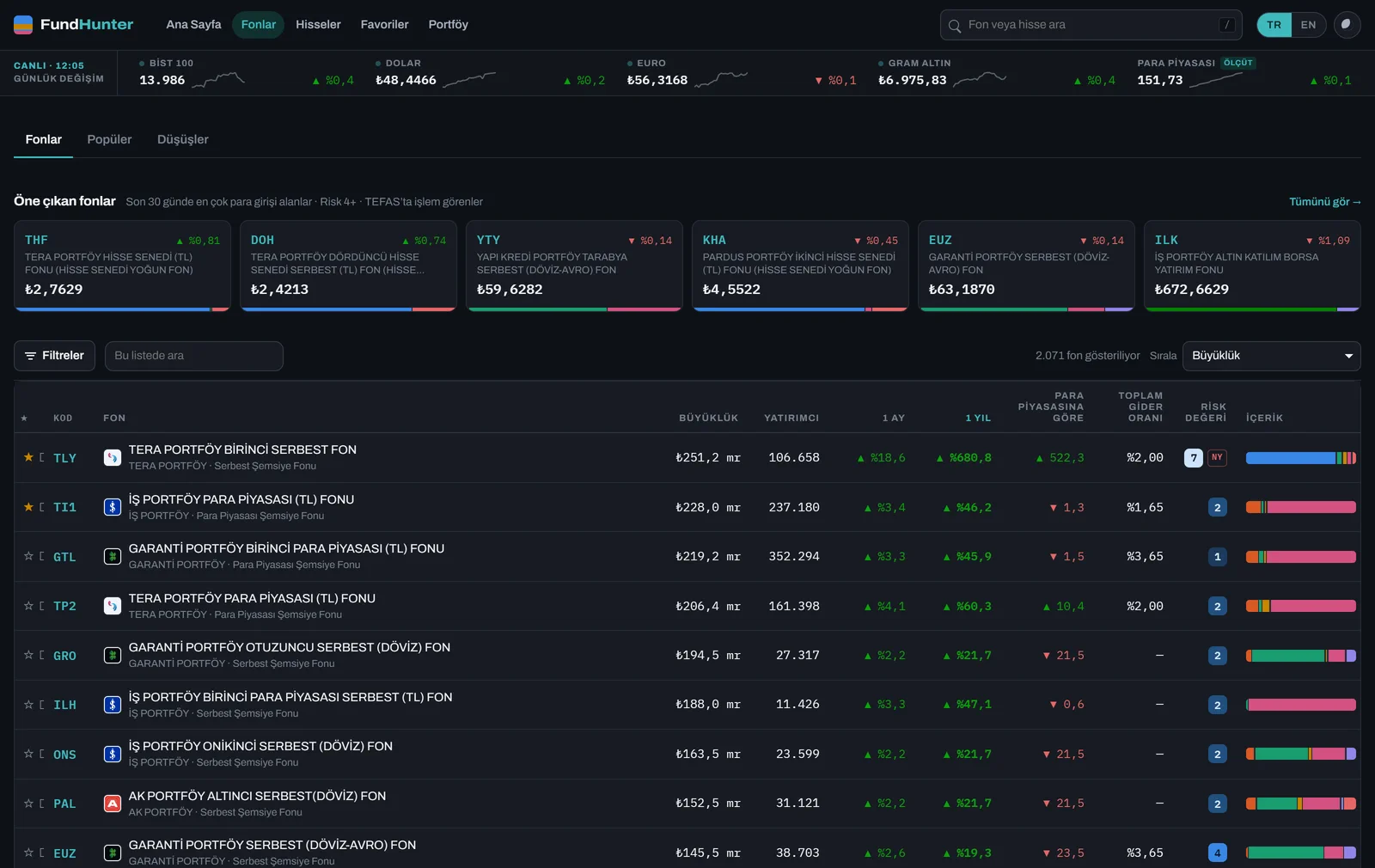Unfavorite TI1 with its gold star
The height and width of the screenshot is (868, 1375).
point(28,507)
